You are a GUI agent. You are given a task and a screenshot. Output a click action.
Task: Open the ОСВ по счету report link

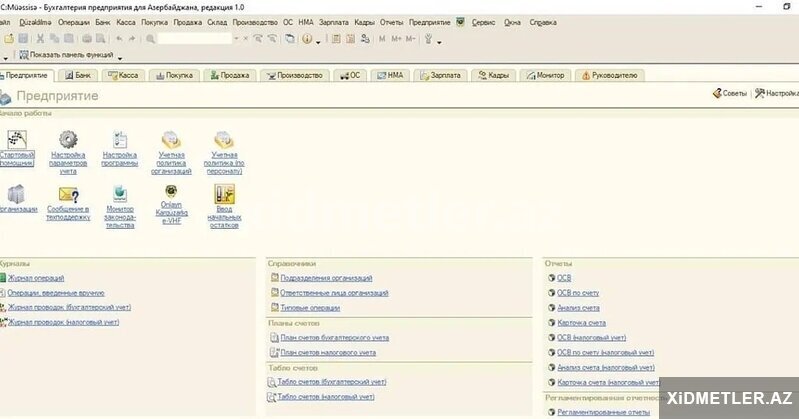(x=578, y=293)
